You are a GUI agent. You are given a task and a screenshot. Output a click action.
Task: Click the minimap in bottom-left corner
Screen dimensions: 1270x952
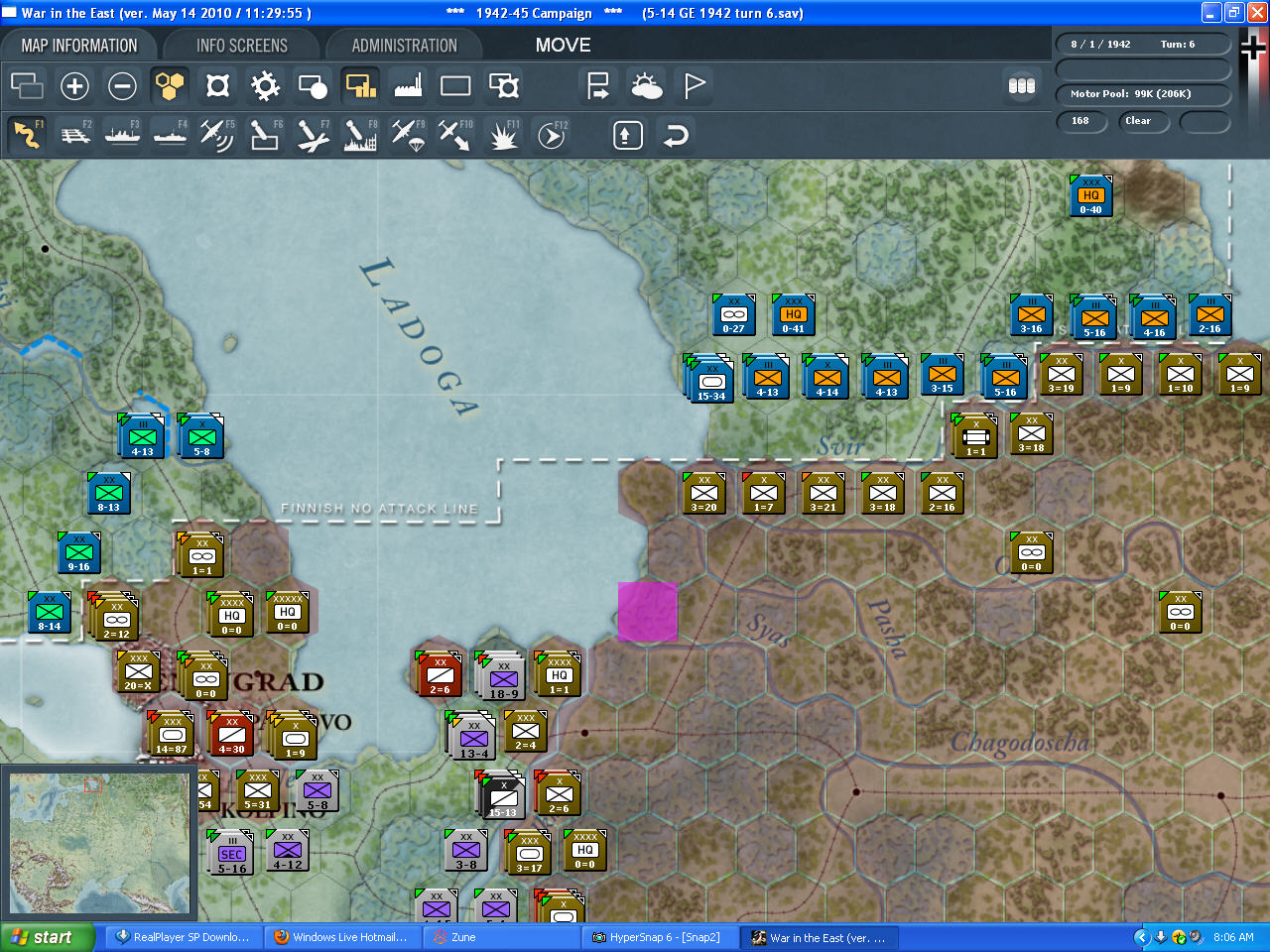pos(98,844)
